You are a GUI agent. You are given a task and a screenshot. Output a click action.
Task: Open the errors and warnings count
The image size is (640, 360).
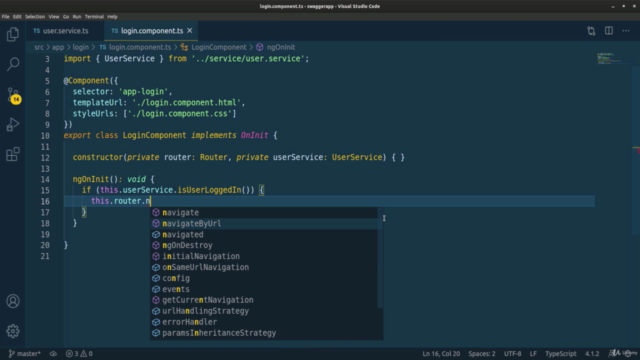pos(79,353)
